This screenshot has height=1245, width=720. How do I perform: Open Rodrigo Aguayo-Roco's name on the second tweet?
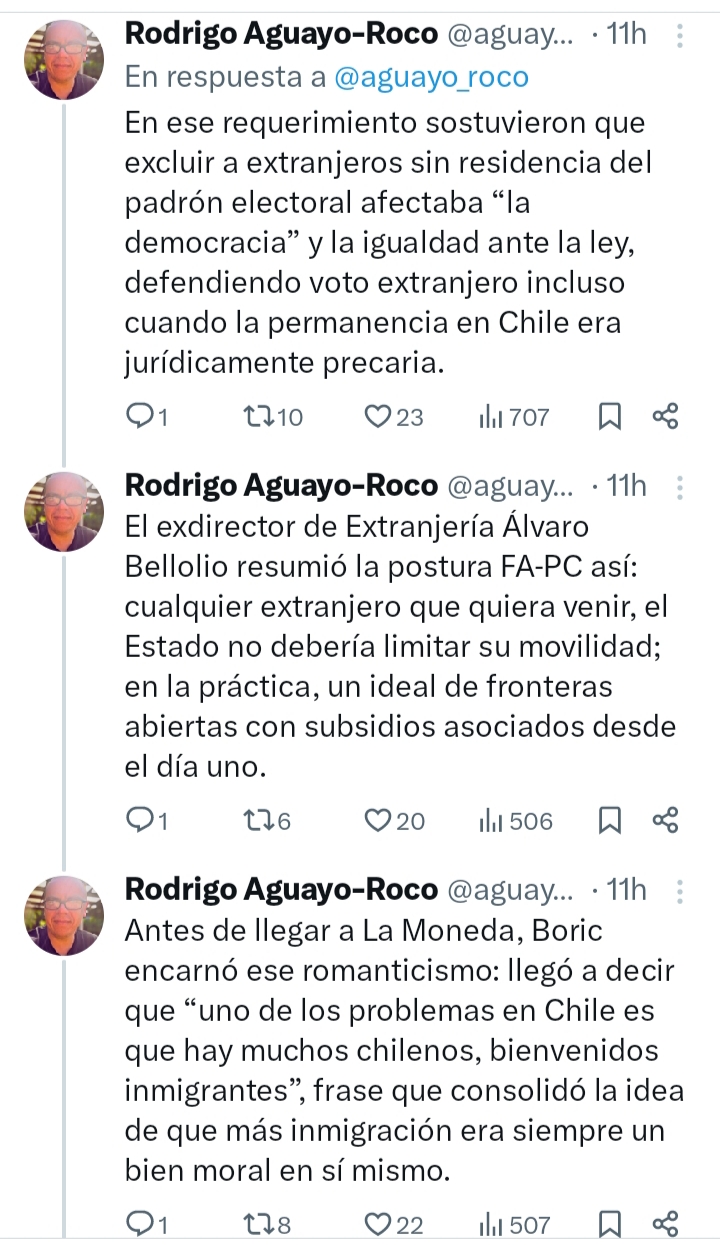click(281, 486)
